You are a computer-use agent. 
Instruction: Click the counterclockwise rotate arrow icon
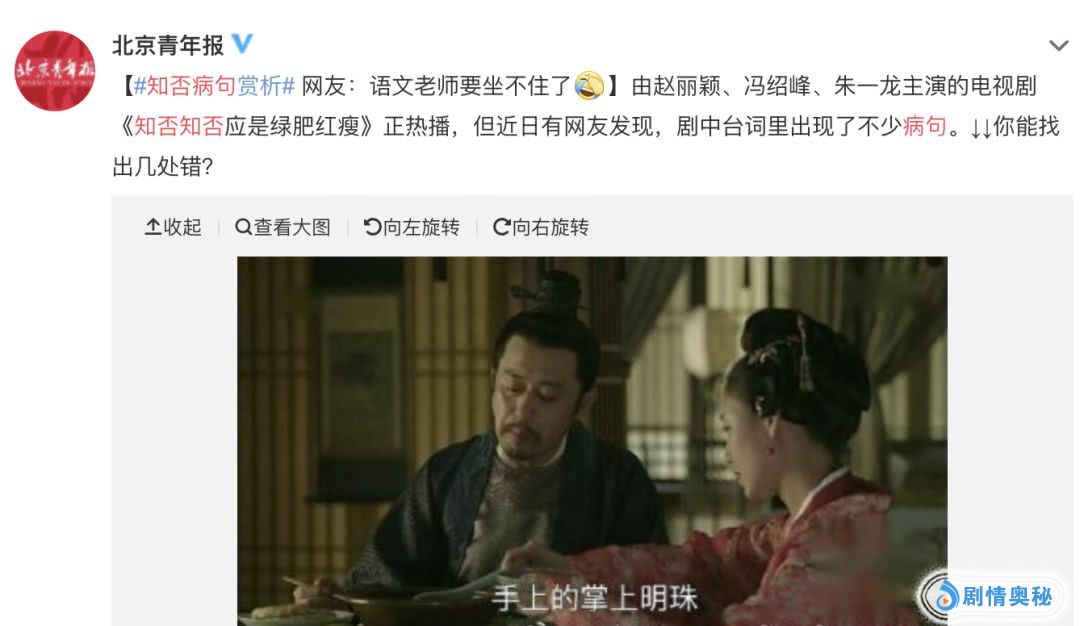coord(372,227)
